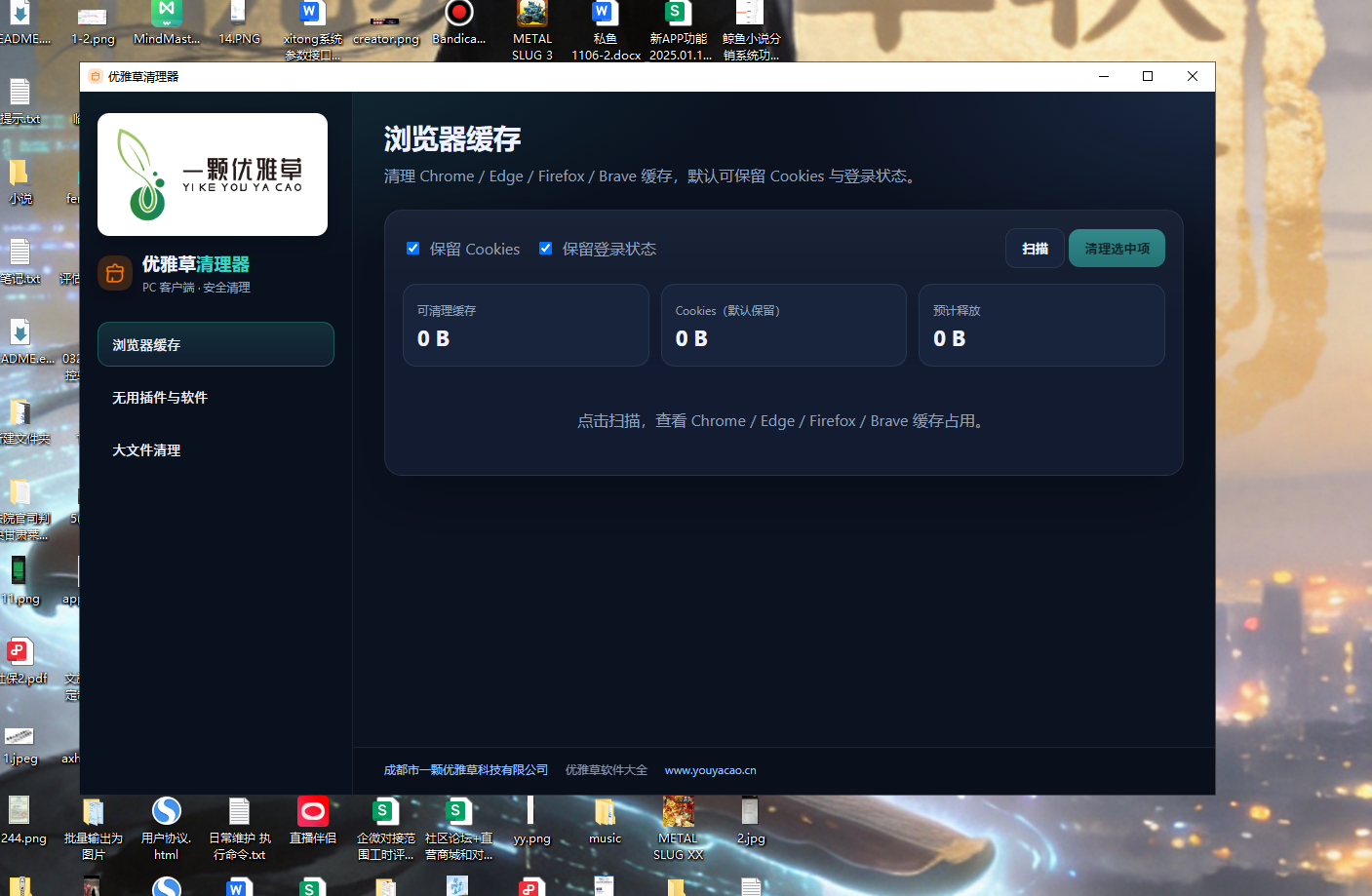Close the 优雅草清理器 window
Screen dimensions: 1372x896
tap(1193, 76)
